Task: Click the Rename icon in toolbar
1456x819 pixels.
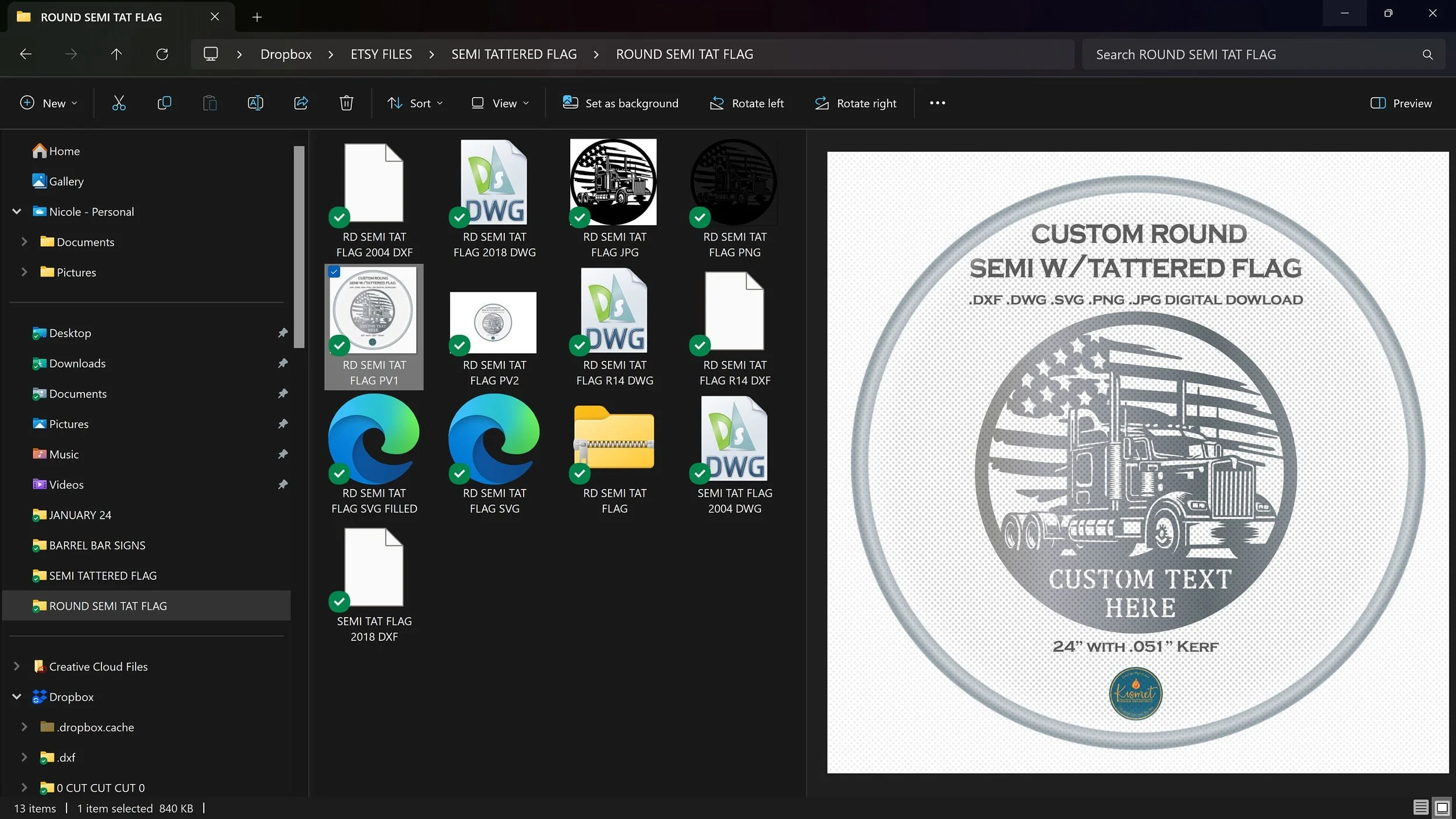Action: (x=255, y=103)
